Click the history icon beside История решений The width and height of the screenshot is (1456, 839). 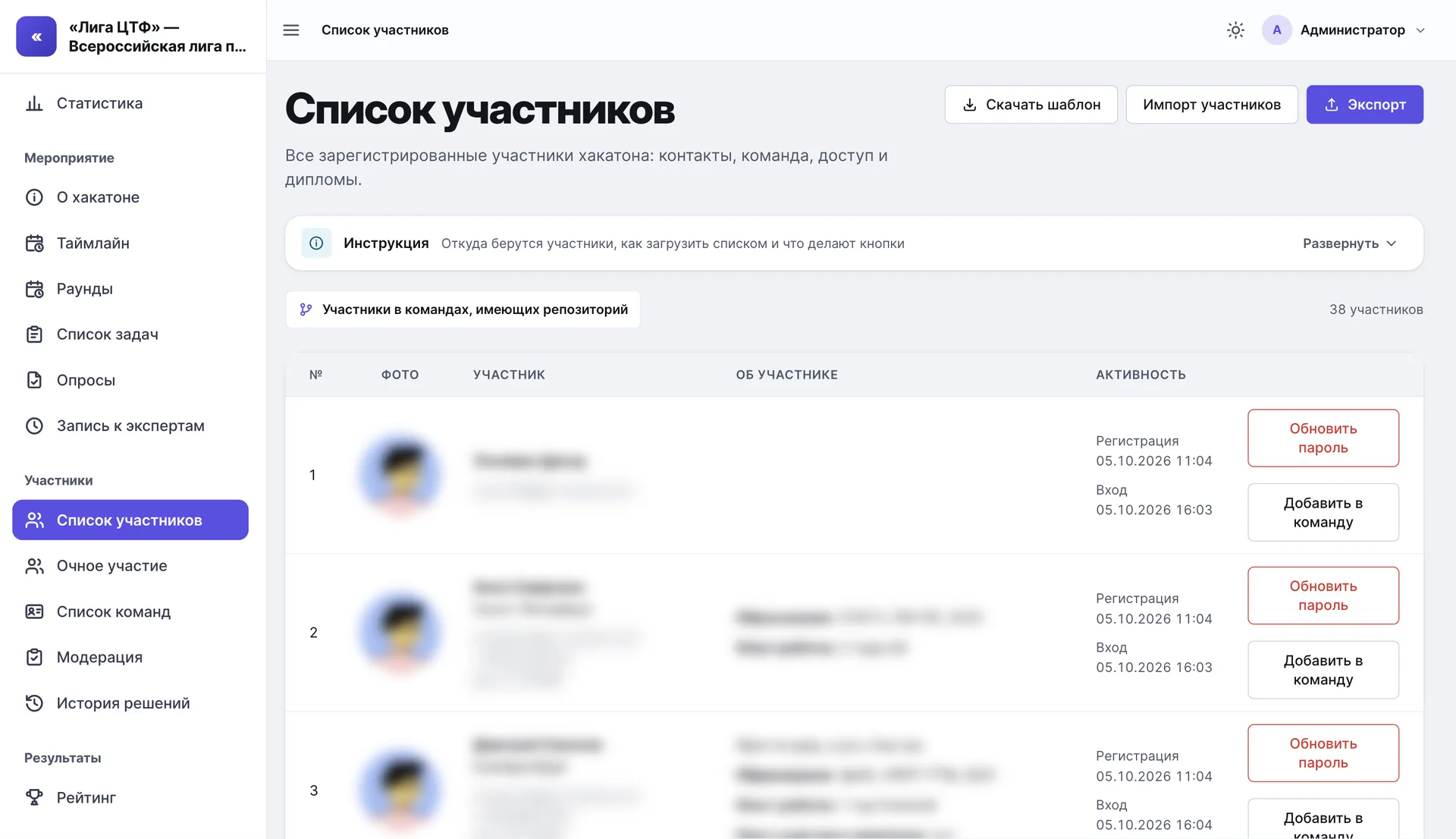pos(34,703)
